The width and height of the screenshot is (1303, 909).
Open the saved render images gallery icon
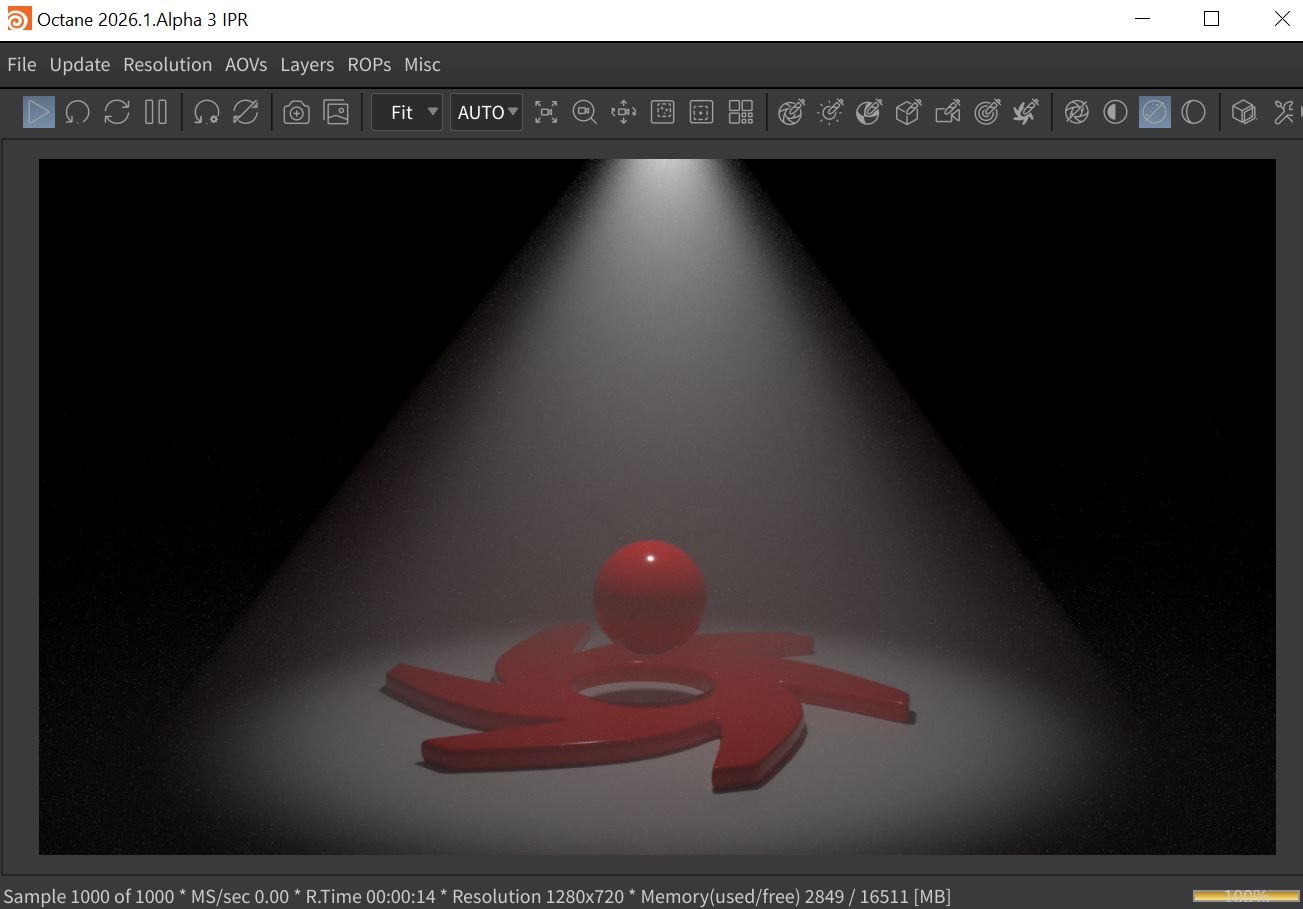point(337,112)
